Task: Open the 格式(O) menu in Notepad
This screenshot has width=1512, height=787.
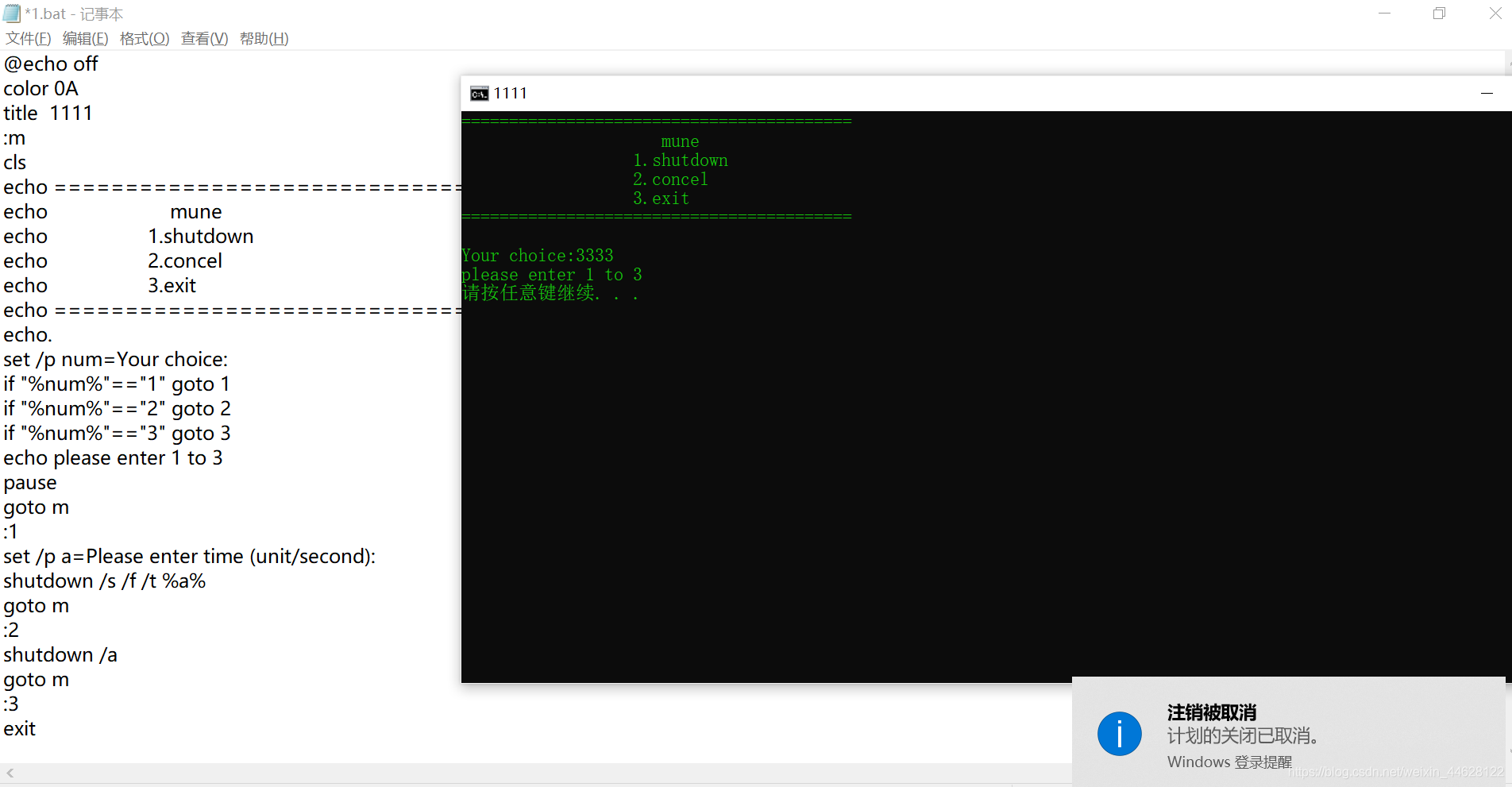Action: [145, 38]
